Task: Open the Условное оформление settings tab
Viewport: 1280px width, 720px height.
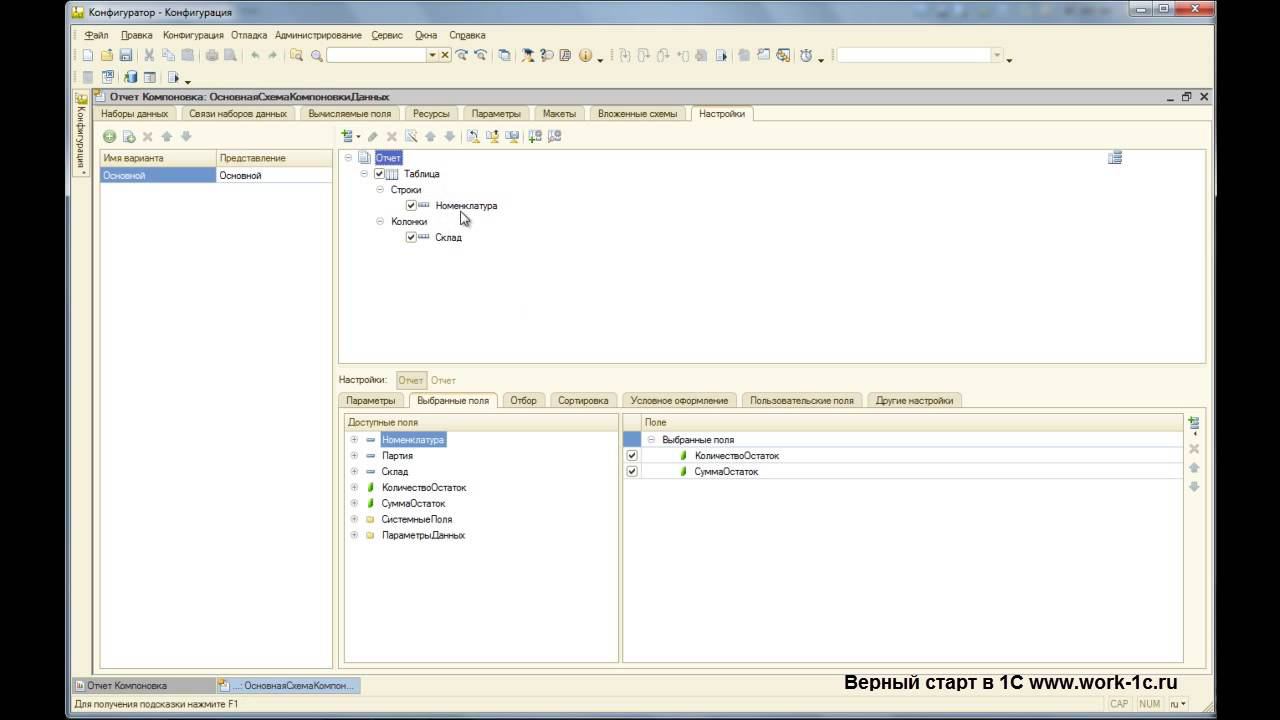Action: pos(679,400)
